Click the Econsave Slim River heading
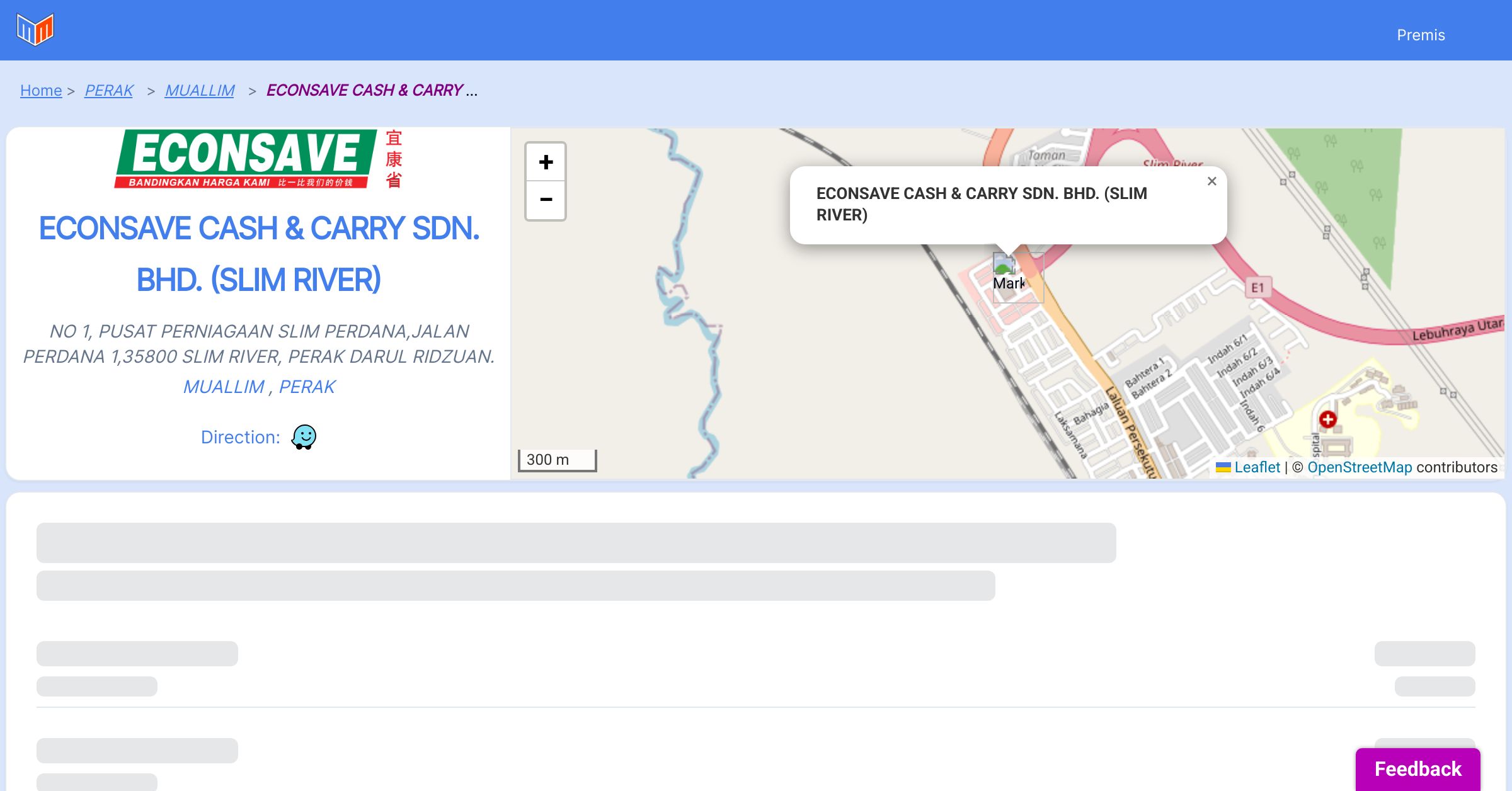The width and height of the screenshot is (1512, 791). [258, 254]
